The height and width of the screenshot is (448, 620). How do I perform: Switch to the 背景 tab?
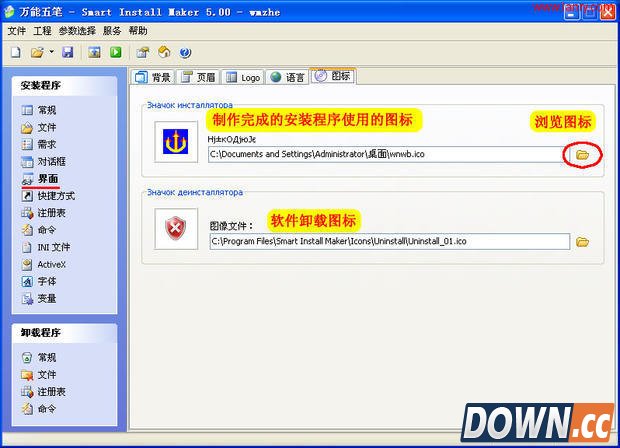[153, 77]
